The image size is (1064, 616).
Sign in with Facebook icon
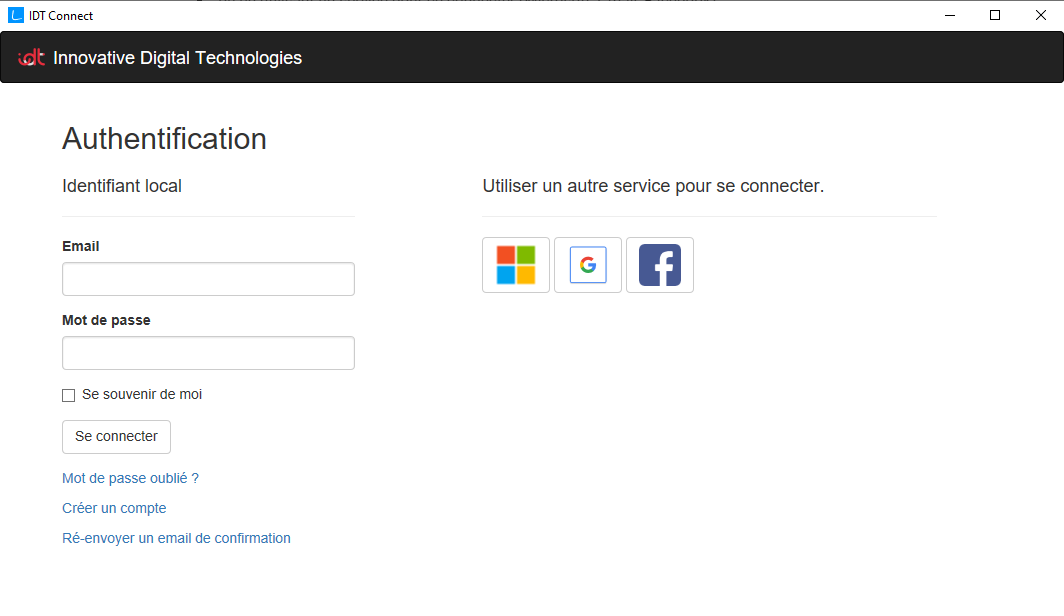[x=660, y=265]
